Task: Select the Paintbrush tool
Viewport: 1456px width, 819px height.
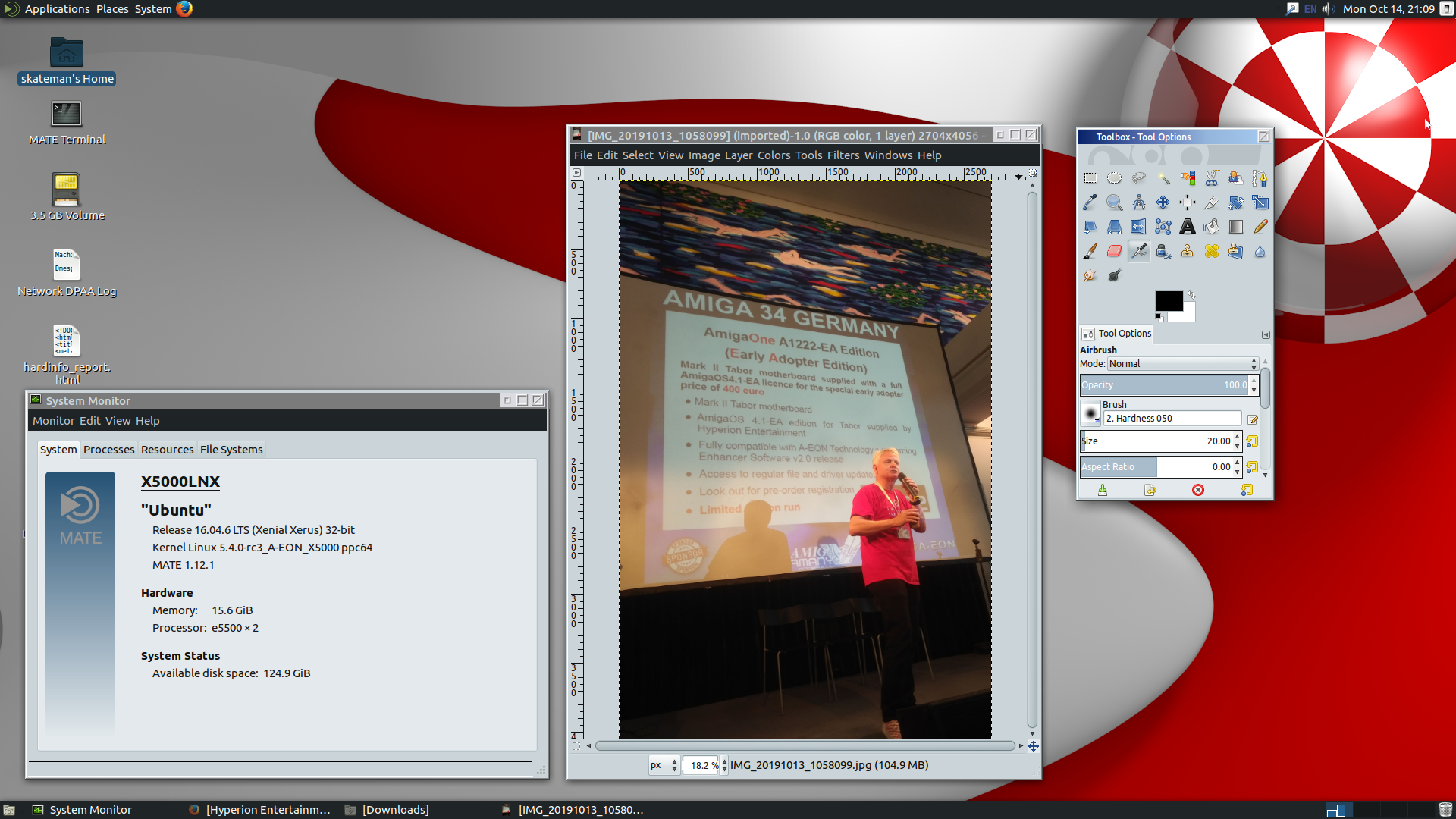Action: point(1090,251)
